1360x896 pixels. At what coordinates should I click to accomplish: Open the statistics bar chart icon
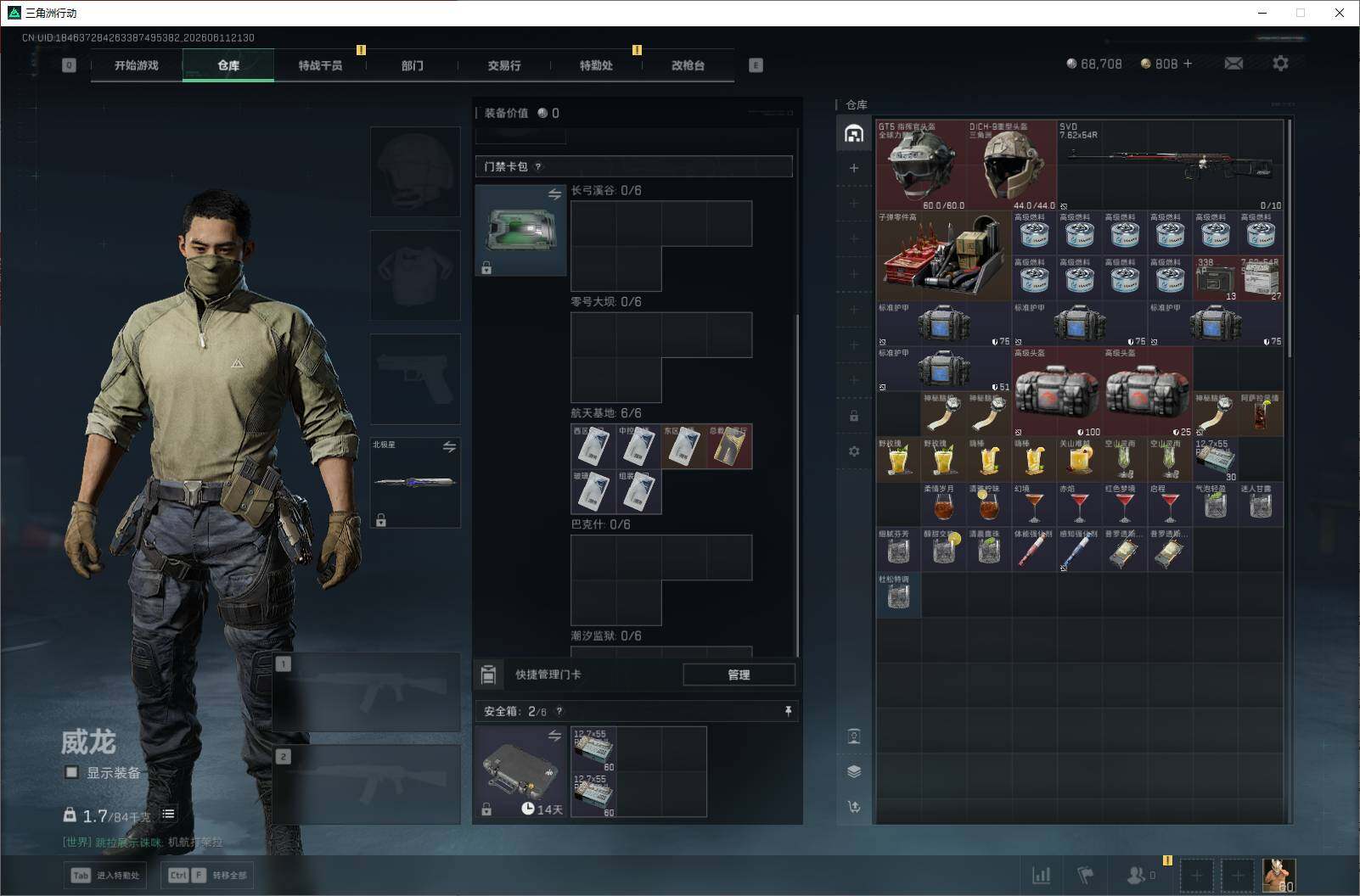(1041, 875)
